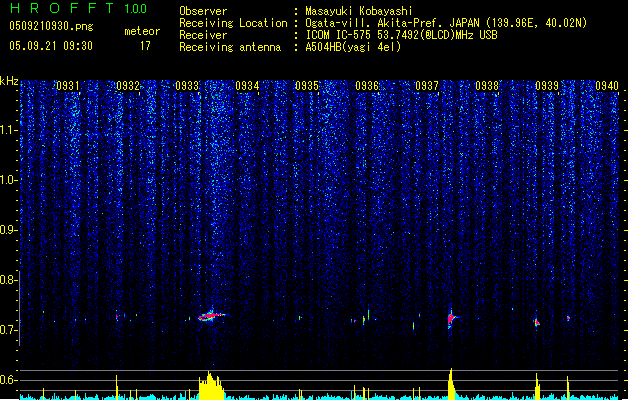Click the 0.9 kHz axis tick label
Image resolution: width=629 pixels, height=400 pixels.
(x=8, y=230)
